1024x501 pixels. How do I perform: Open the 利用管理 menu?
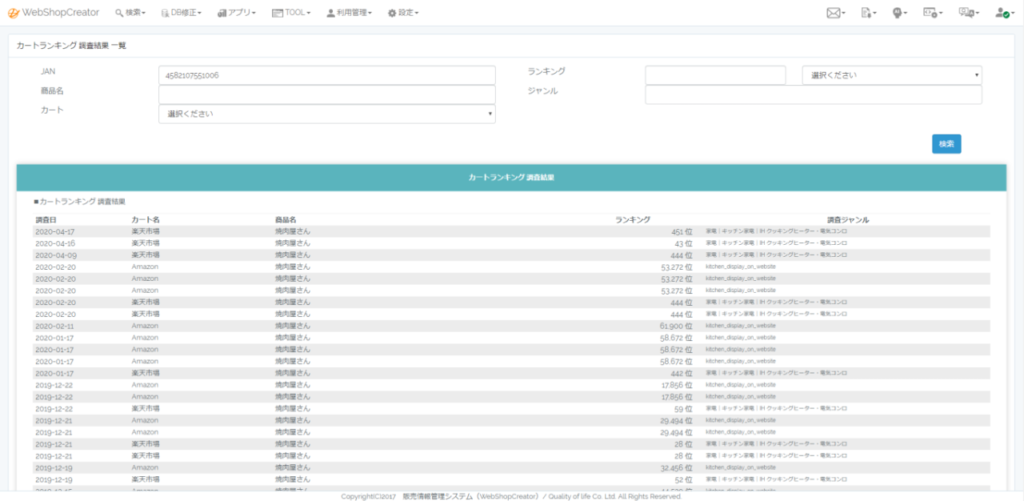[x=349, y=12]
